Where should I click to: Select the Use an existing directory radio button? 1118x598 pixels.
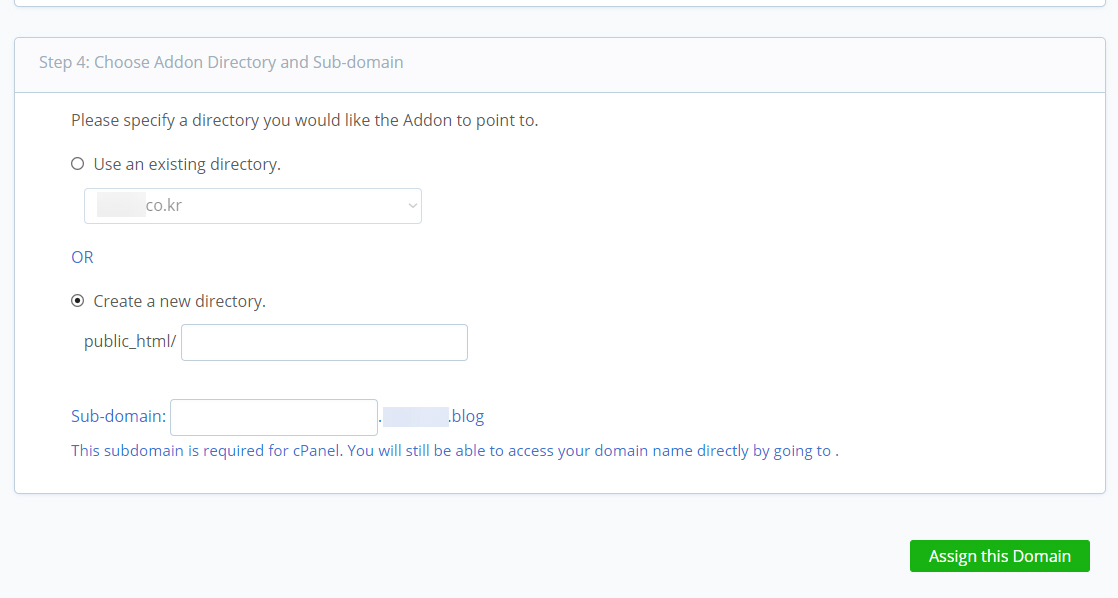78,164
